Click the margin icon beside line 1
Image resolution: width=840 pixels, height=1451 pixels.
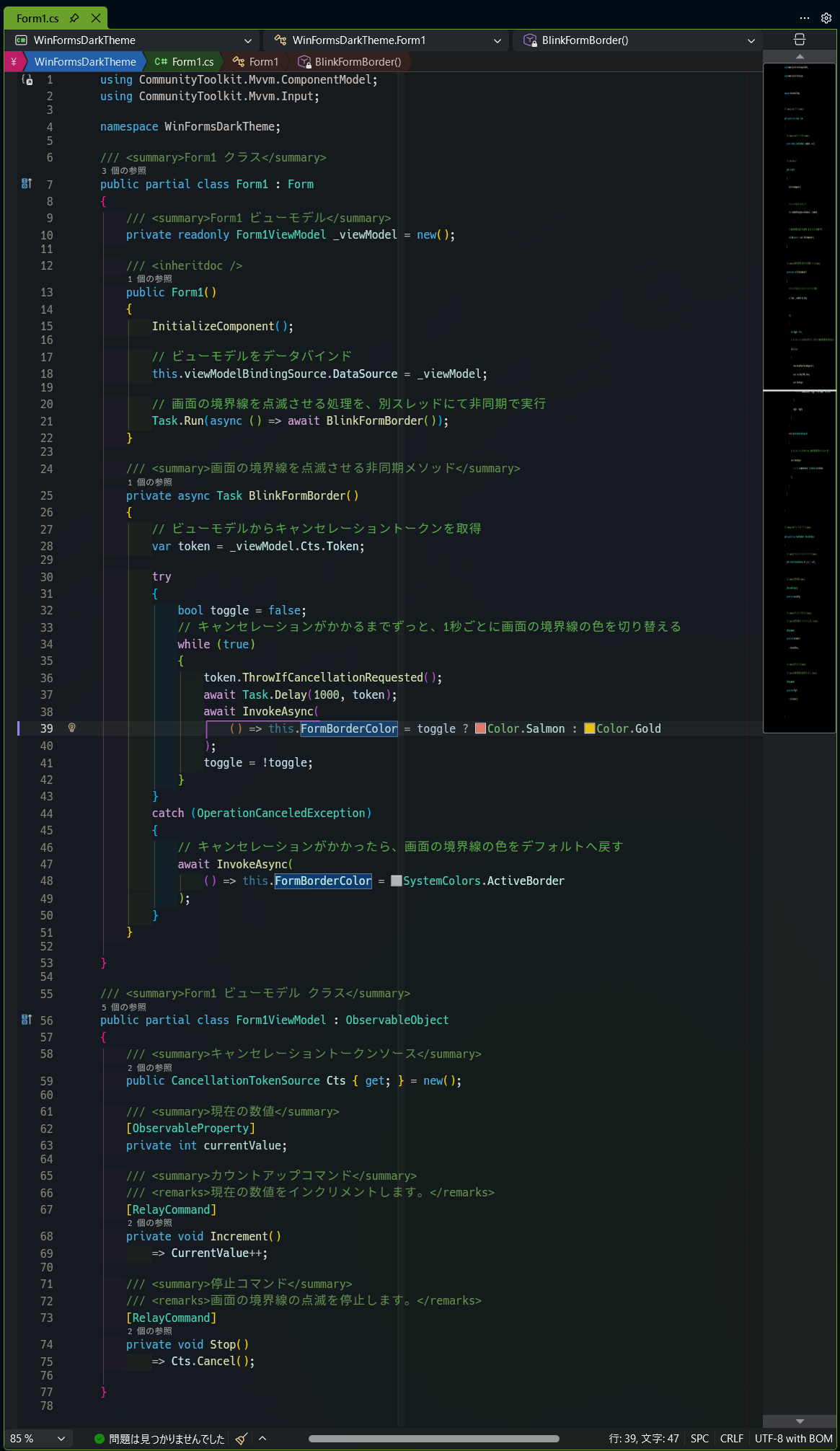point(27,80)
